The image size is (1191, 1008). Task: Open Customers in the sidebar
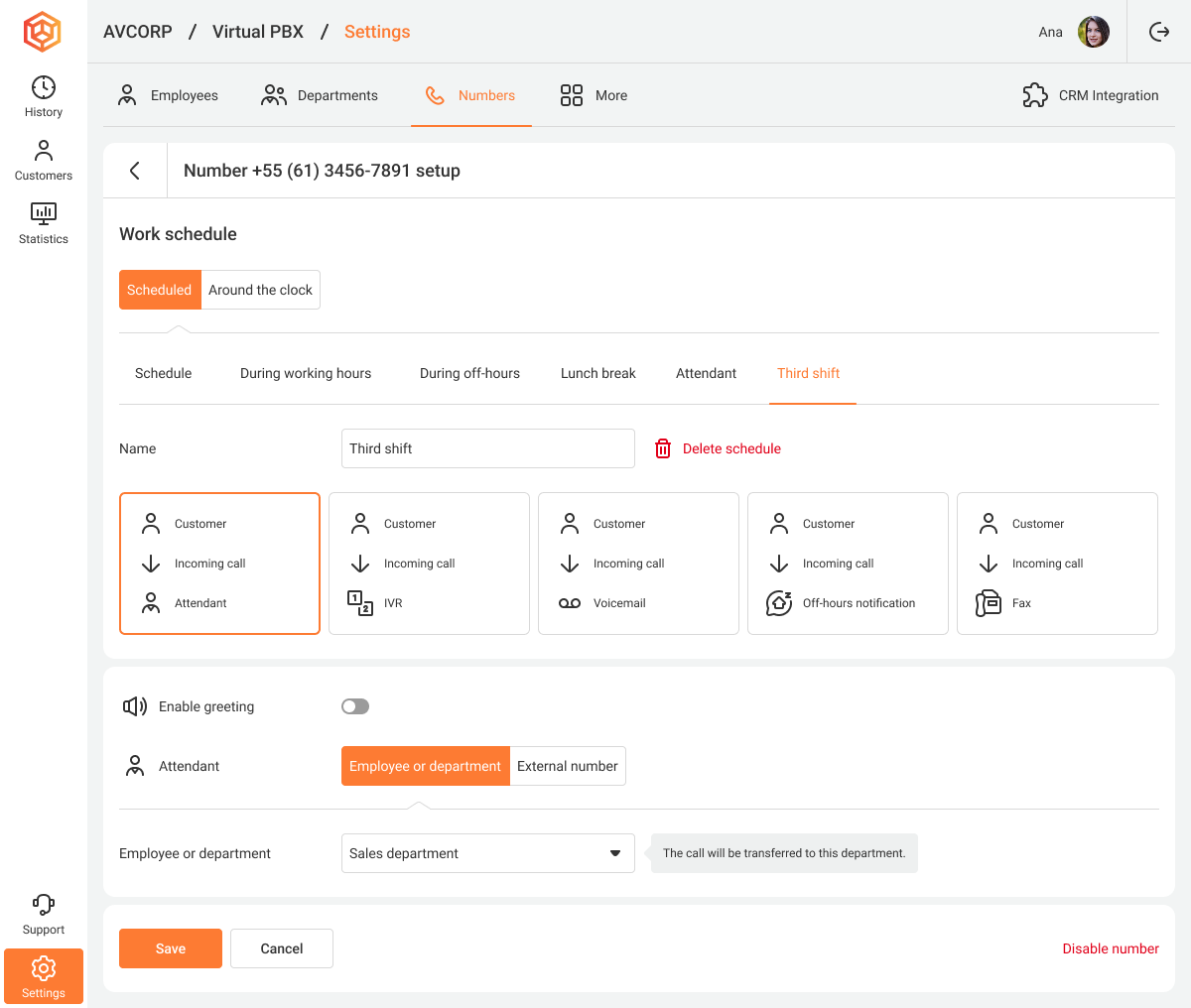pyautogui.click(x=44, y=160)
